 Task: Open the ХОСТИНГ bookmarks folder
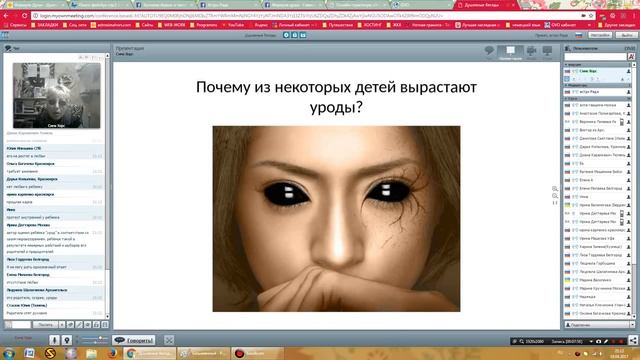click(369, 25)
